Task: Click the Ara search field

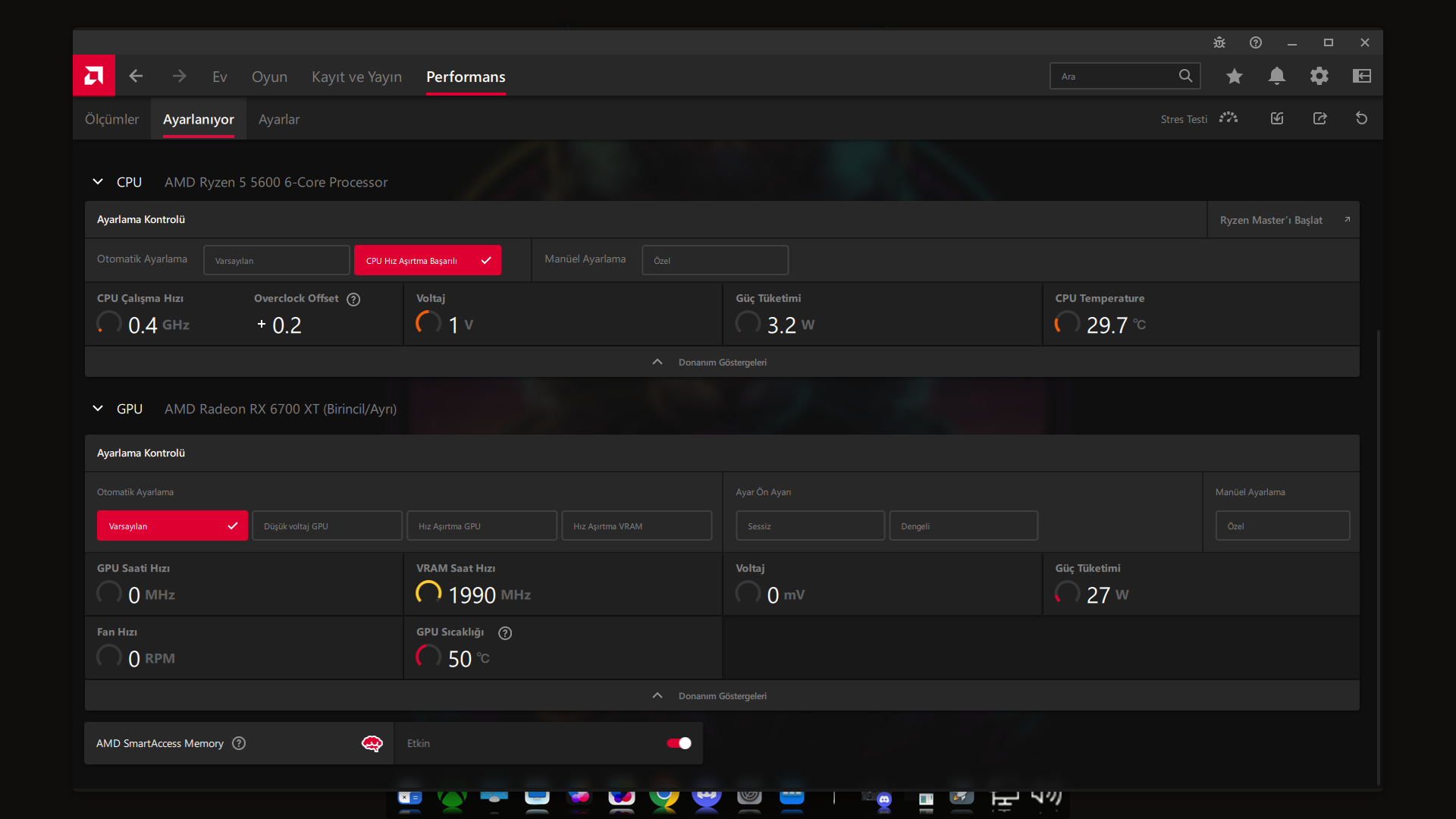Action: point(1113,76)
